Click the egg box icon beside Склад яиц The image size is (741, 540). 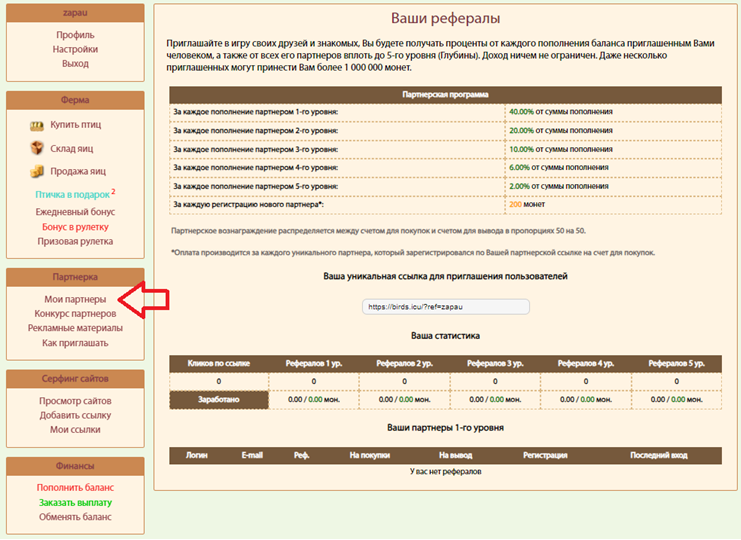[37, 148]
